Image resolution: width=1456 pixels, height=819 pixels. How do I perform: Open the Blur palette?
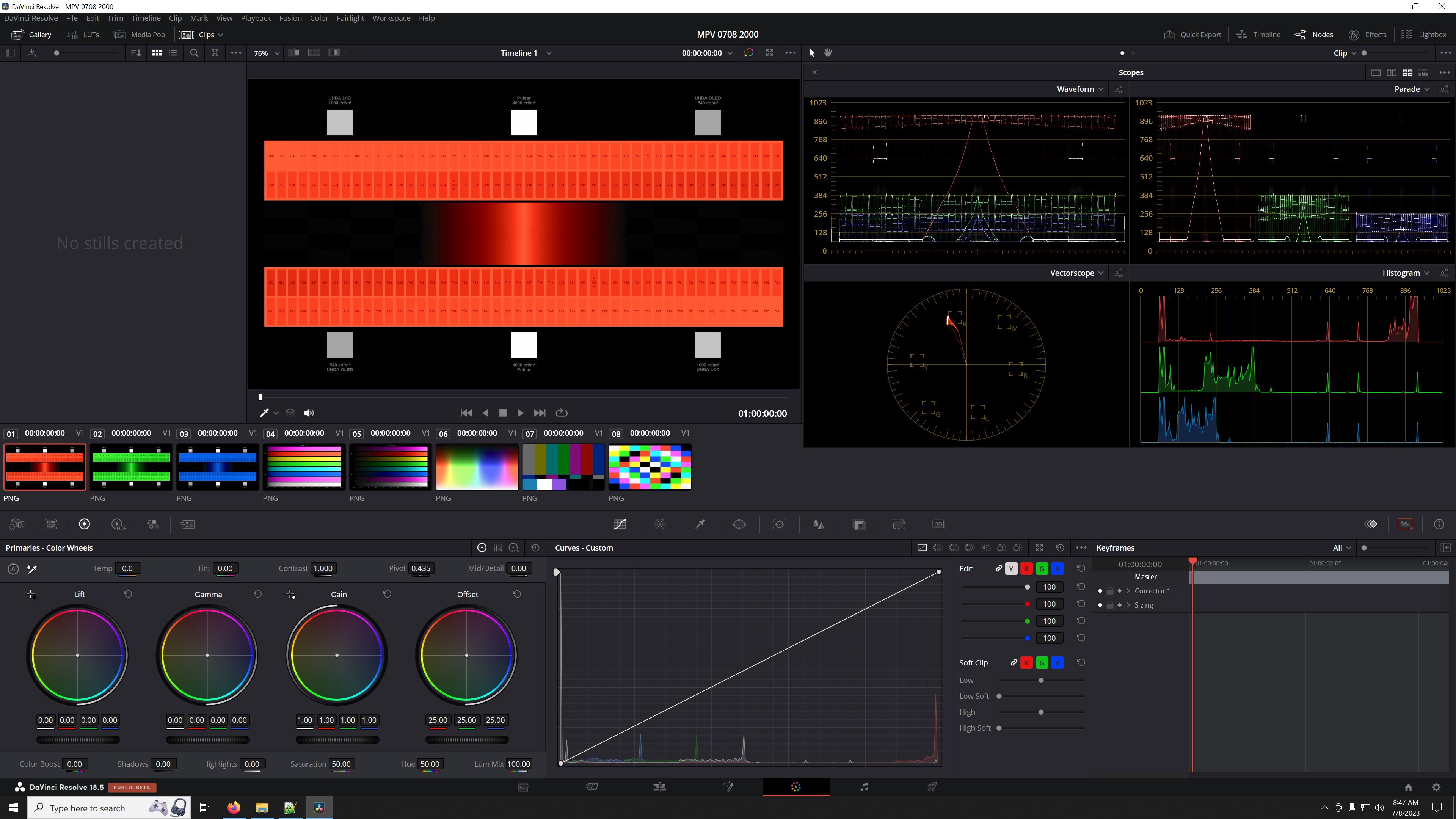(x=819, y=524)
